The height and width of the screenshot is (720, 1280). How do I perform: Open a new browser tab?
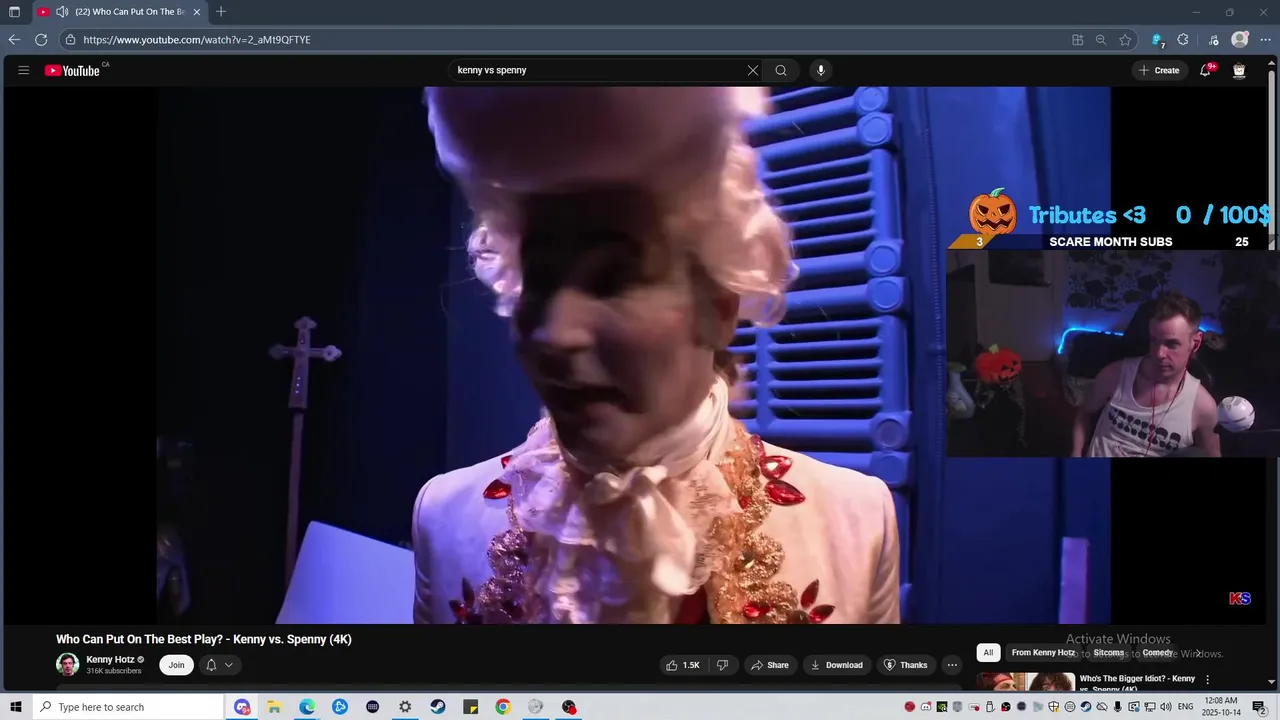pyautogui.click(x=221, y=12)
